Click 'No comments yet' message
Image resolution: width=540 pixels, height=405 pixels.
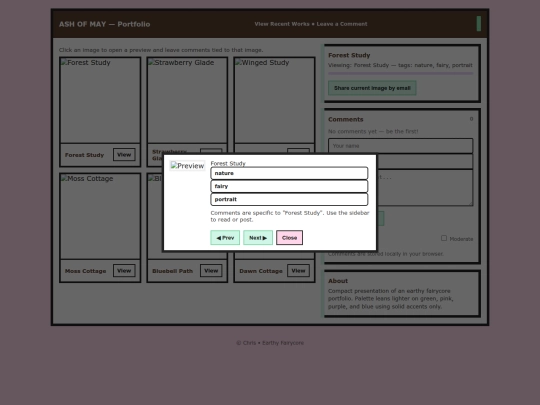pos(373,132)
